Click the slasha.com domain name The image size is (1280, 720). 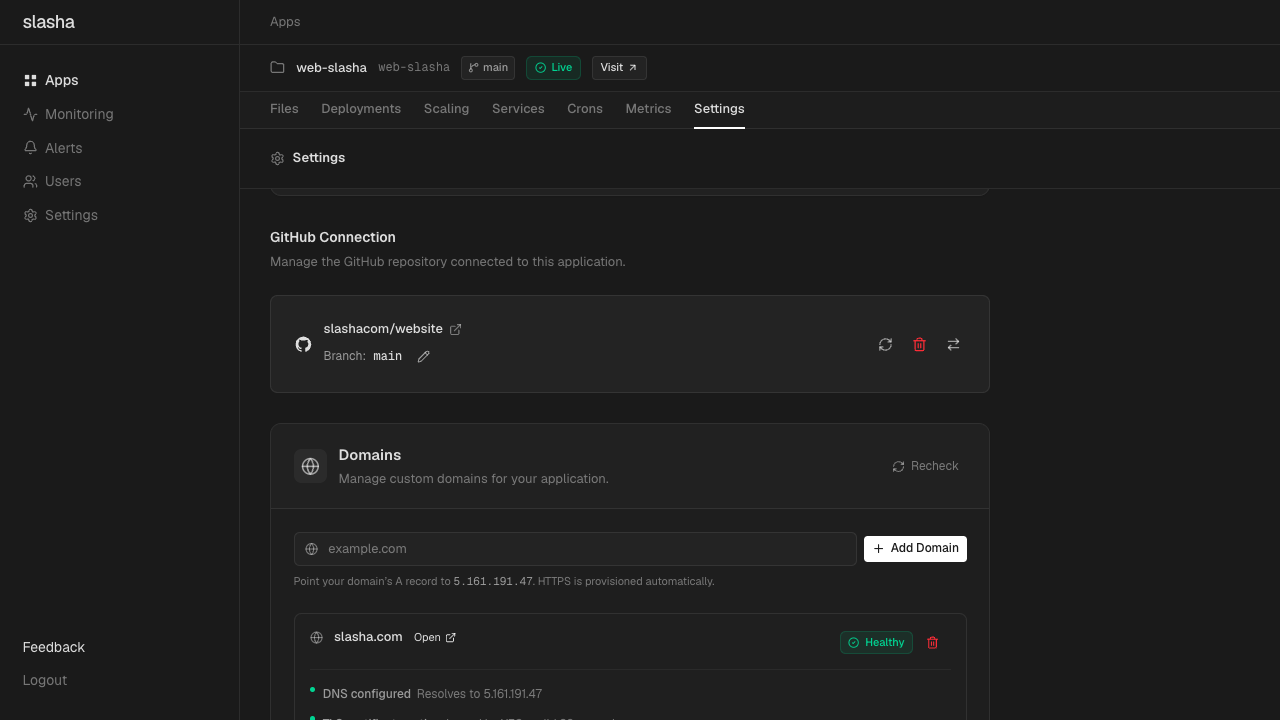[368, 637]
